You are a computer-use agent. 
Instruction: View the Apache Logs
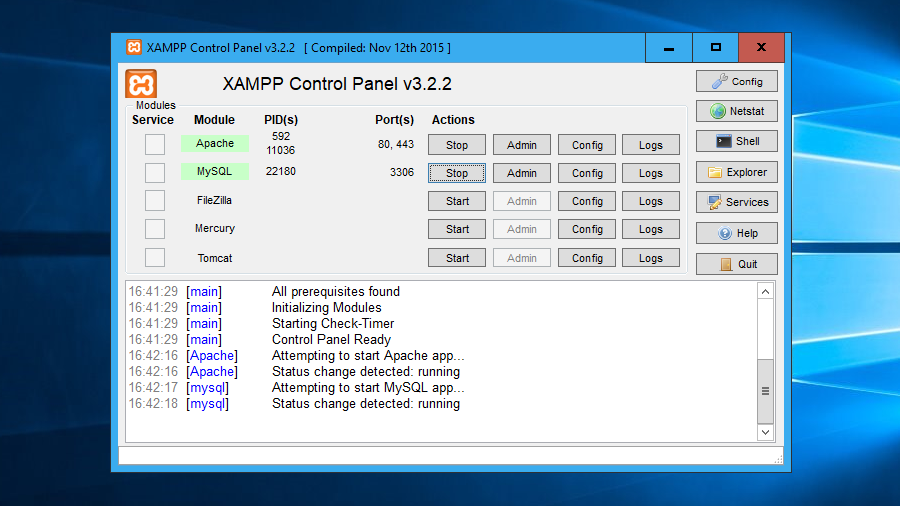651,145
